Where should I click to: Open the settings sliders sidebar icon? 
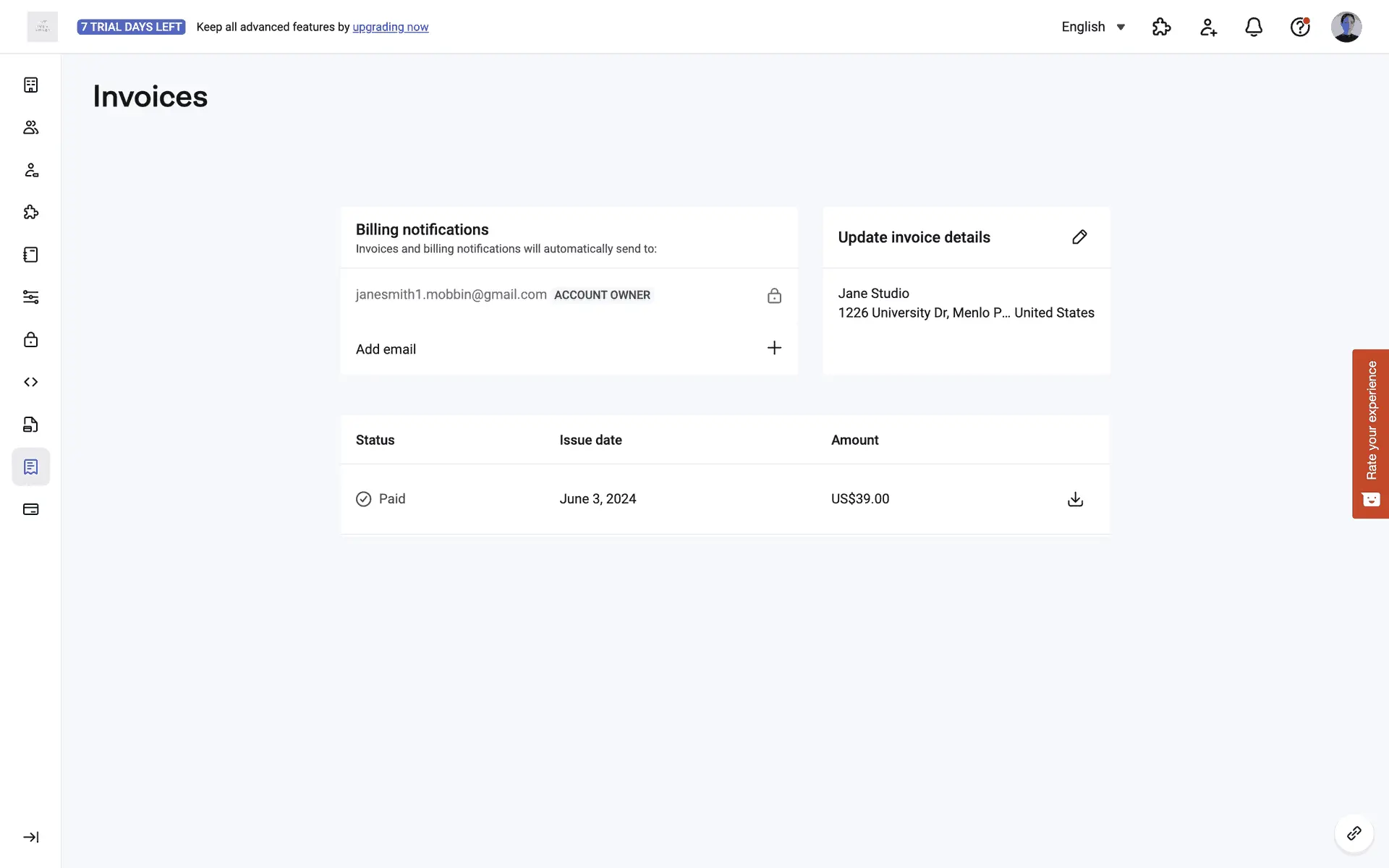coord(30,297)
